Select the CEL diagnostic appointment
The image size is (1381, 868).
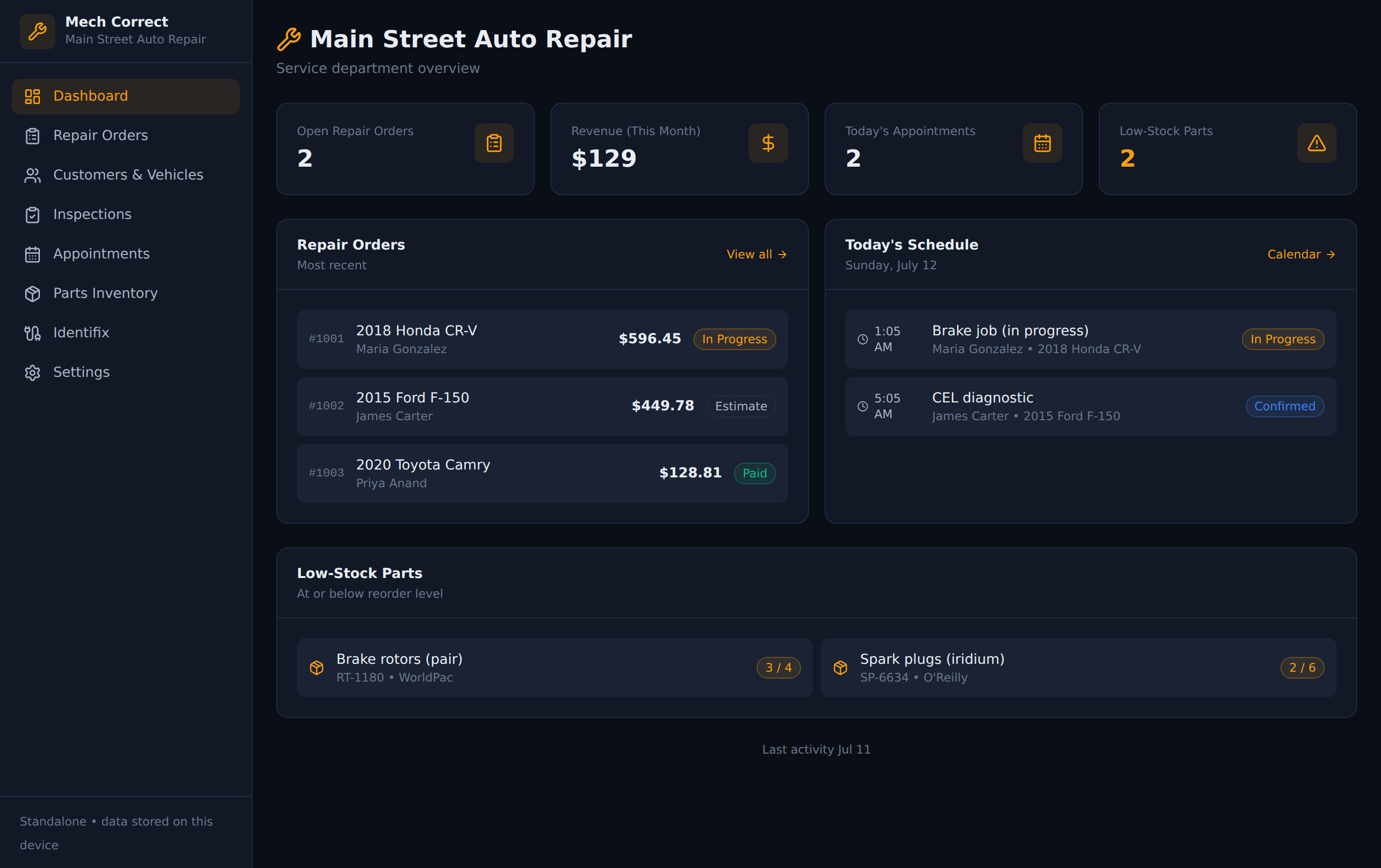point(1090,406)
